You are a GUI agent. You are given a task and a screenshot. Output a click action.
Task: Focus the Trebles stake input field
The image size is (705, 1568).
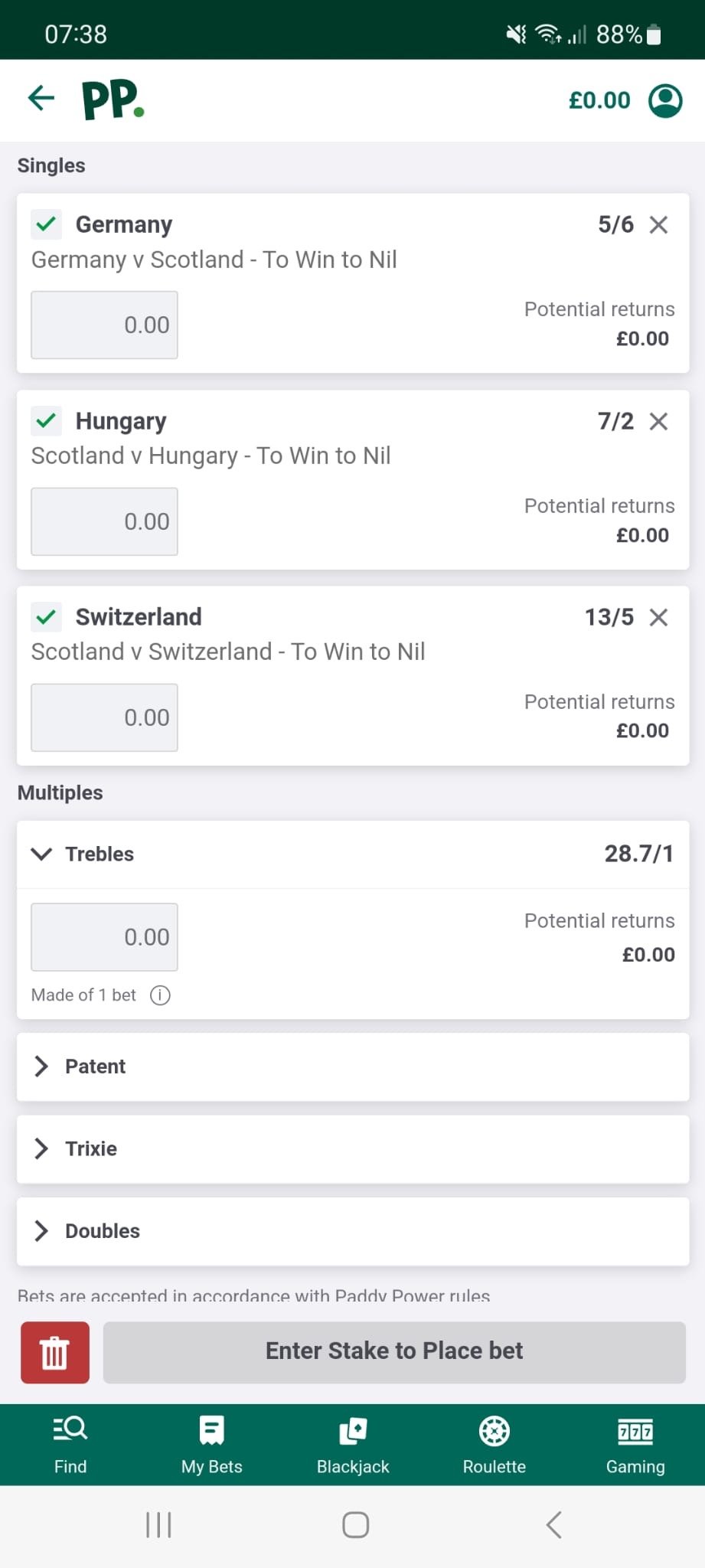104,937
